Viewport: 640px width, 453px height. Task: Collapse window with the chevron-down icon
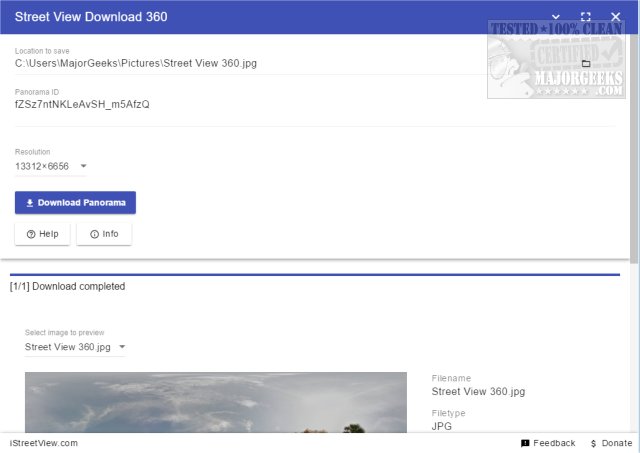click(556, 17)
